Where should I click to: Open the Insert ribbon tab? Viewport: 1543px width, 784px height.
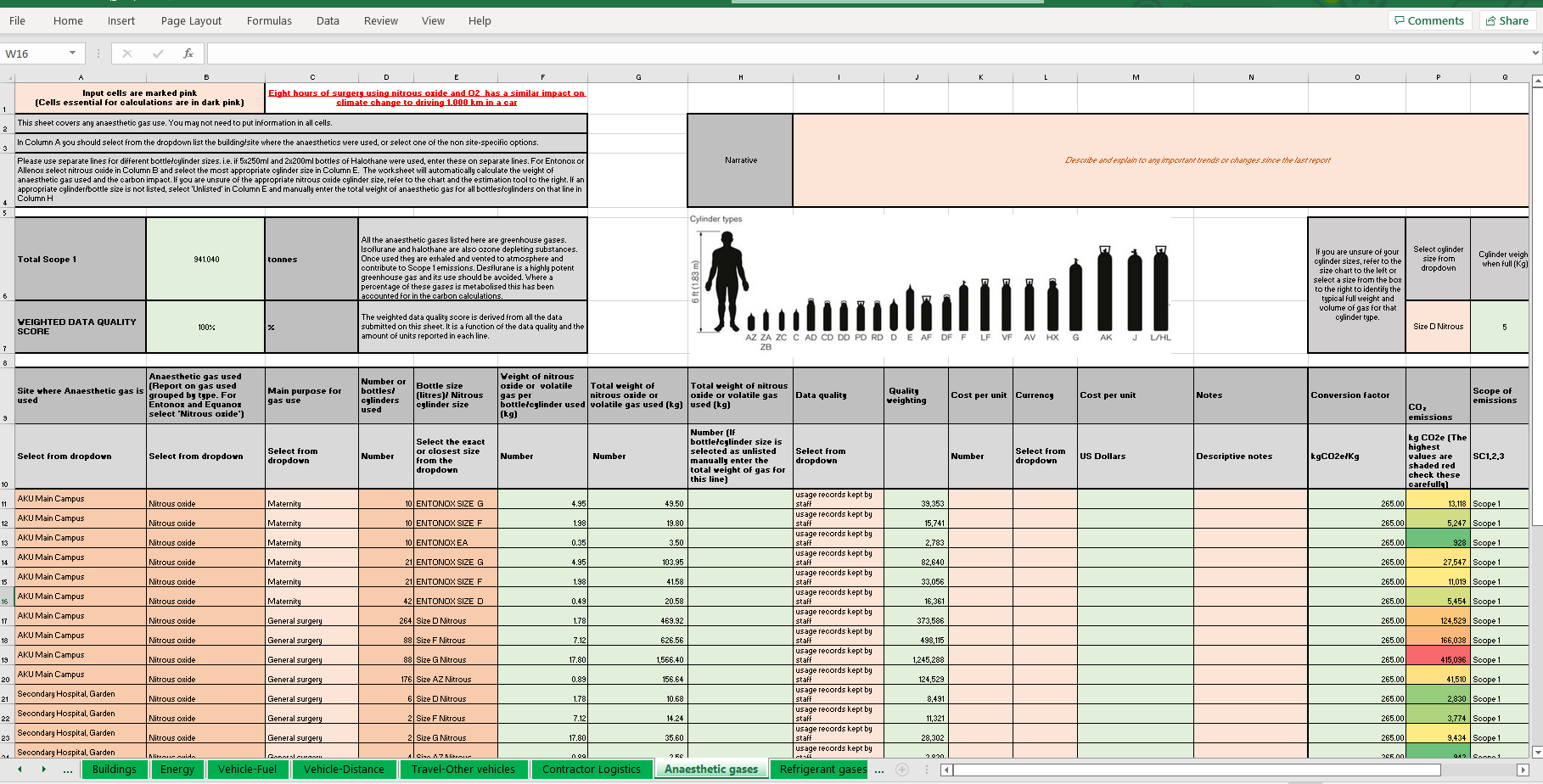point(121,20)
